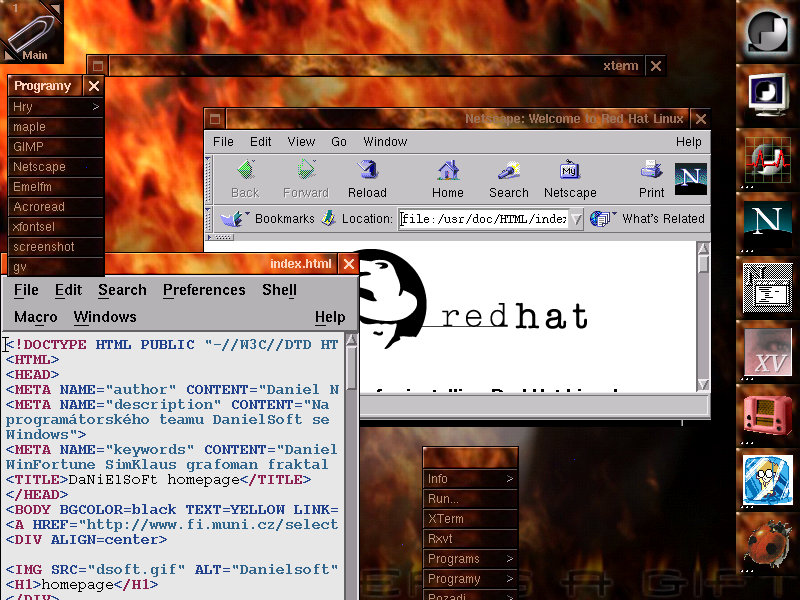Screen dimensions: 800x600
Task: Open the Window menu in Netscape
Action: point(385,141)
